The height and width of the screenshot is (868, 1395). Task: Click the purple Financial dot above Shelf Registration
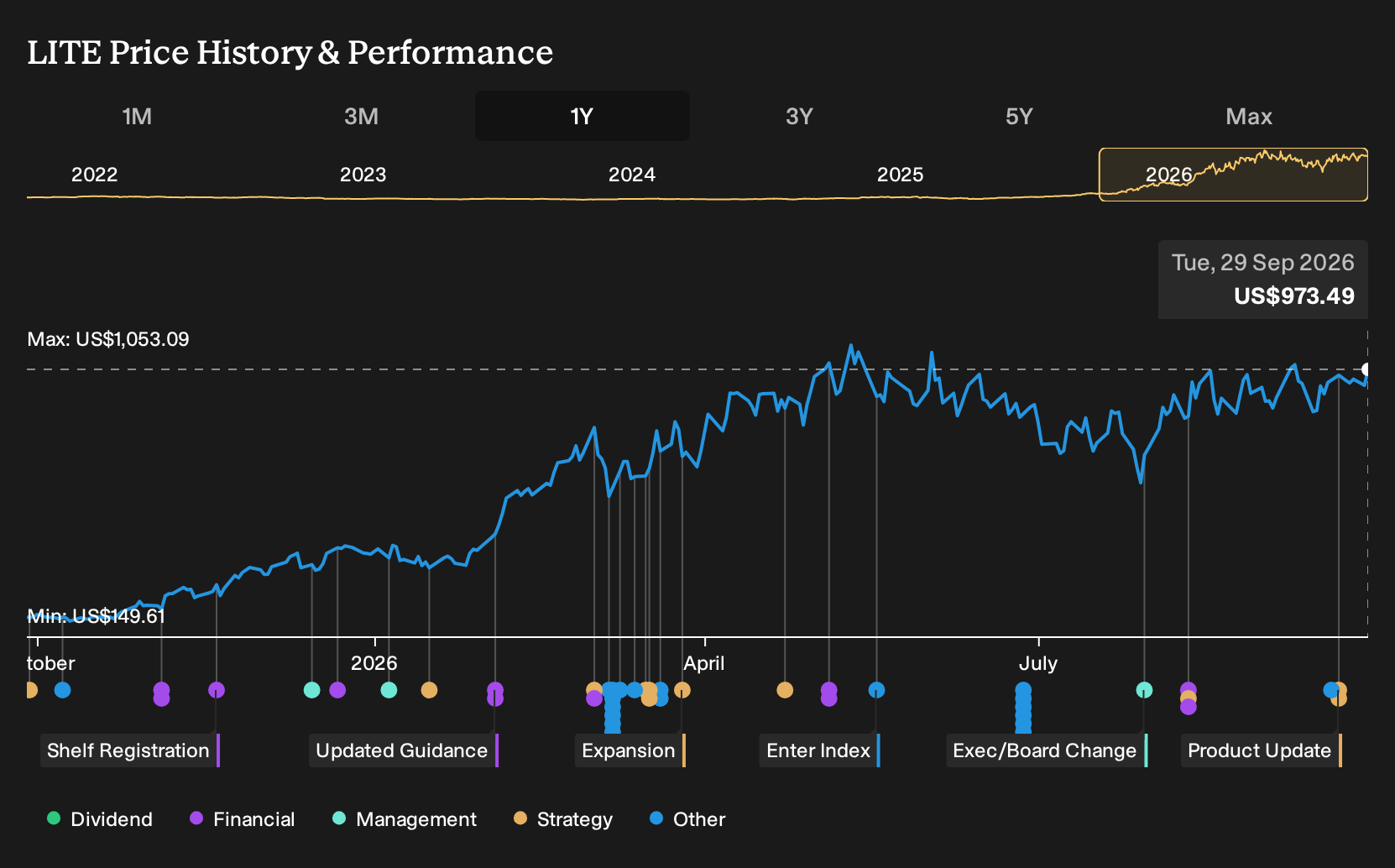point(216,690)
